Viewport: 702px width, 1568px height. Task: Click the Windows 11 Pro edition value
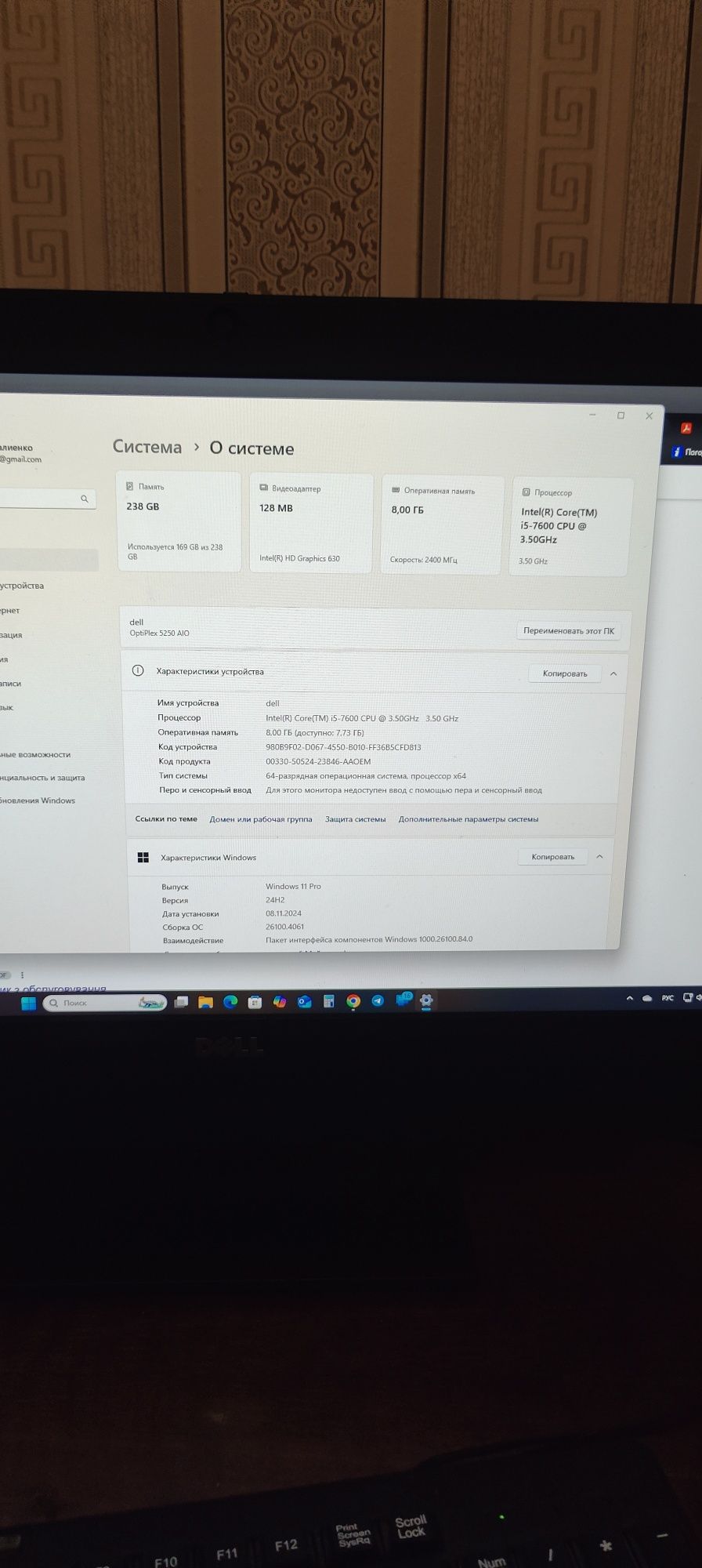pyautogui.click(x=293, y=887)
